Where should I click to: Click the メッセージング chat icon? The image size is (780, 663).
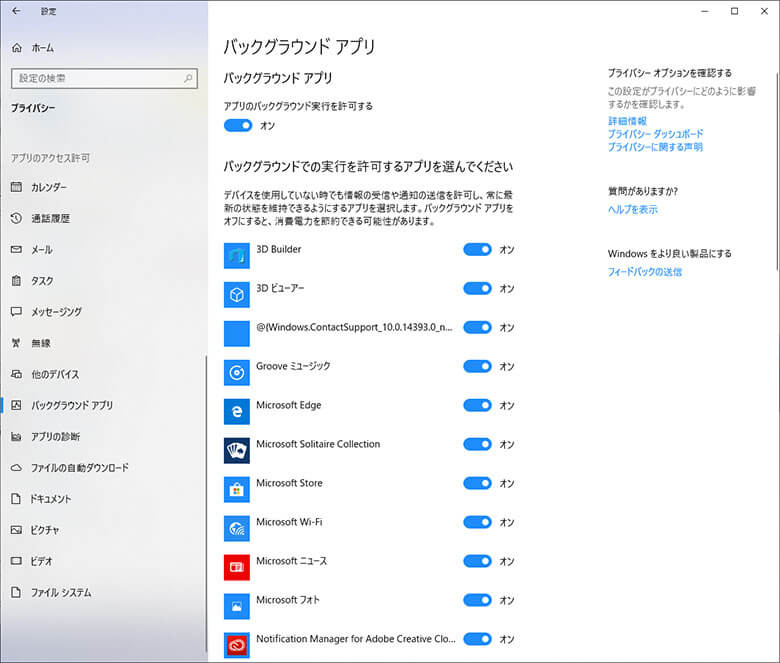(x=16, y=312)
